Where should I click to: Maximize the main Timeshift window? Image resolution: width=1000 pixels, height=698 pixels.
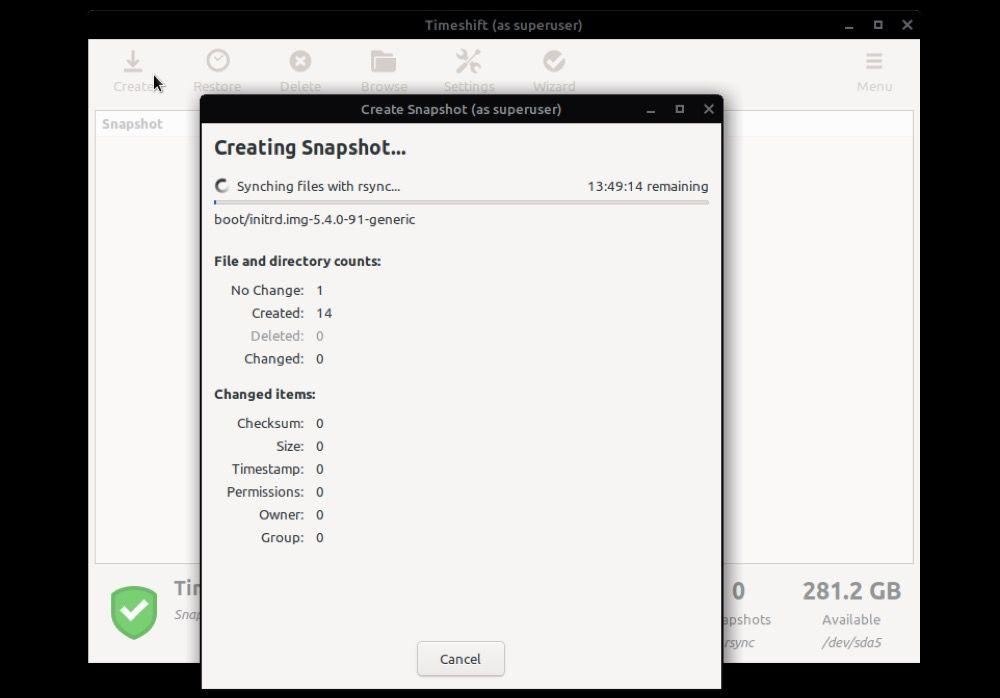tap(878, 25)
